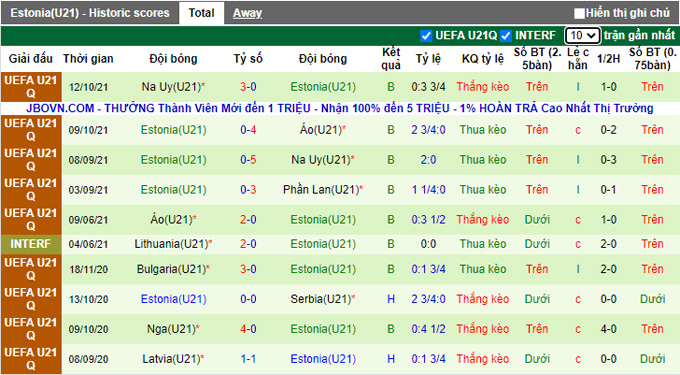Click the date 18/11/20
The image size is (680, 375).
88,270
